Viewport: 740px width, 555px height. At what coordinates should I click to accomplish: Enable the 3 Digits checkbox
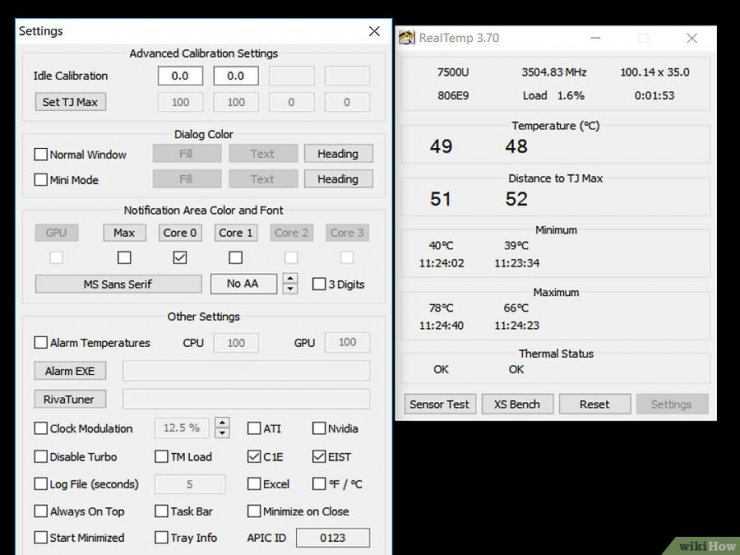click(319, 284)
